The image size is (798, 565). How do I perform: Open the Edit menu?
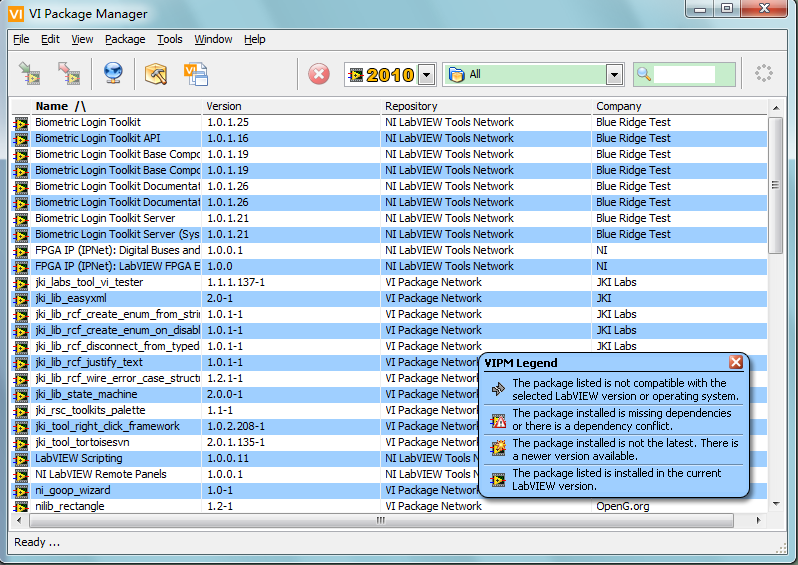pyautogui.click(x=50, y=39)
